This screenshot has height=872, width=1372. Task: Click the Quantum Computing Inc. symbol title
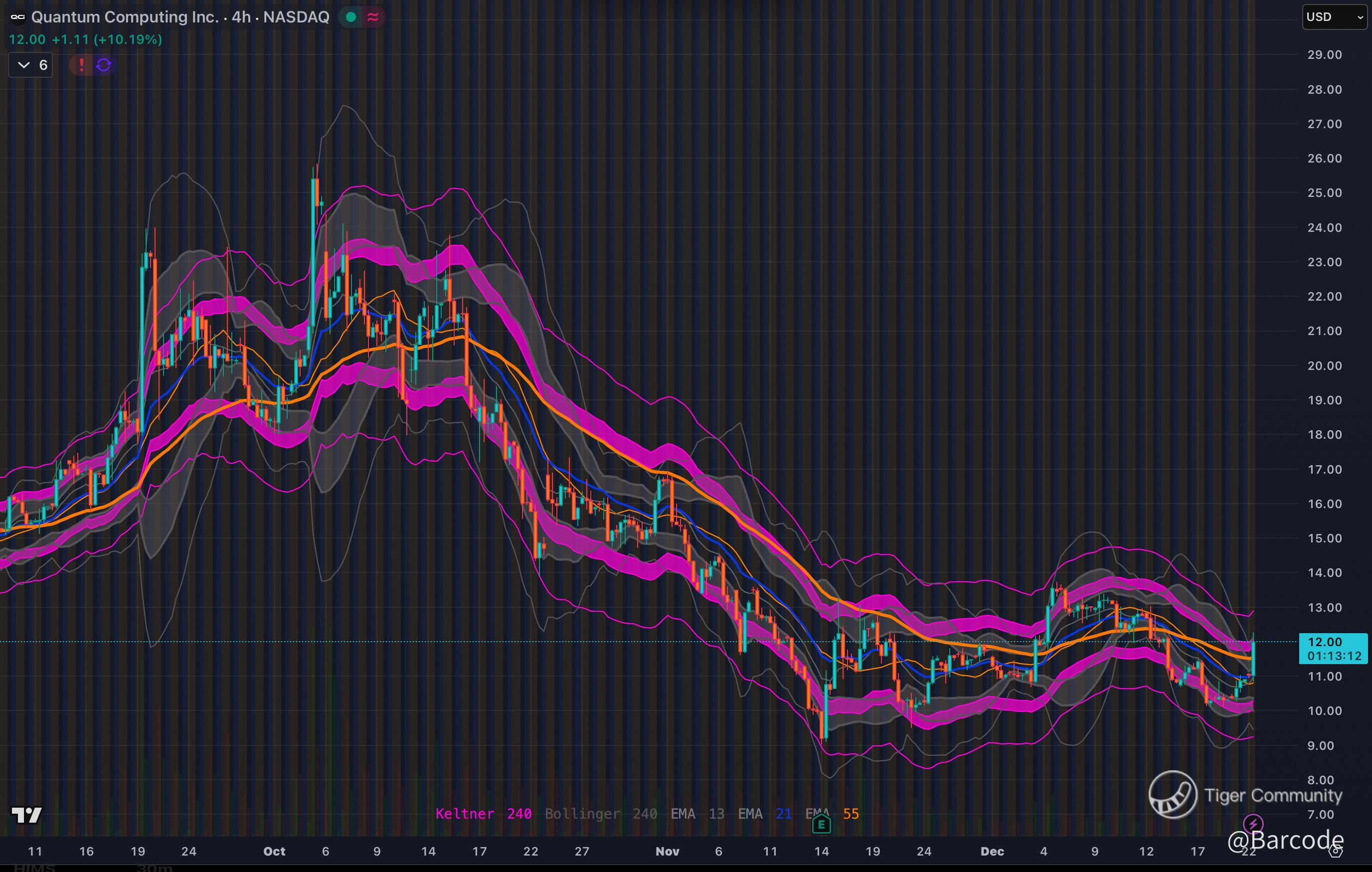tap(125, 17)
